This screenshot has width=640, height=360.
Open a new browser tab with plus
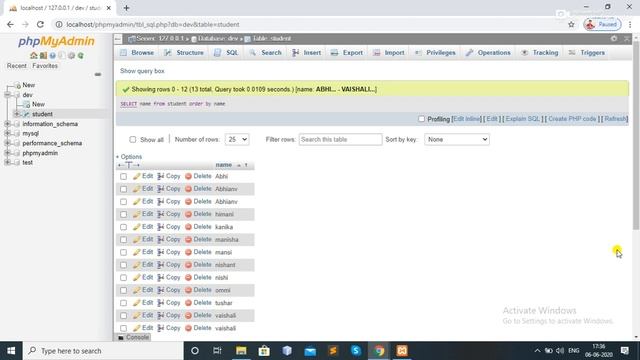(127, 8)
